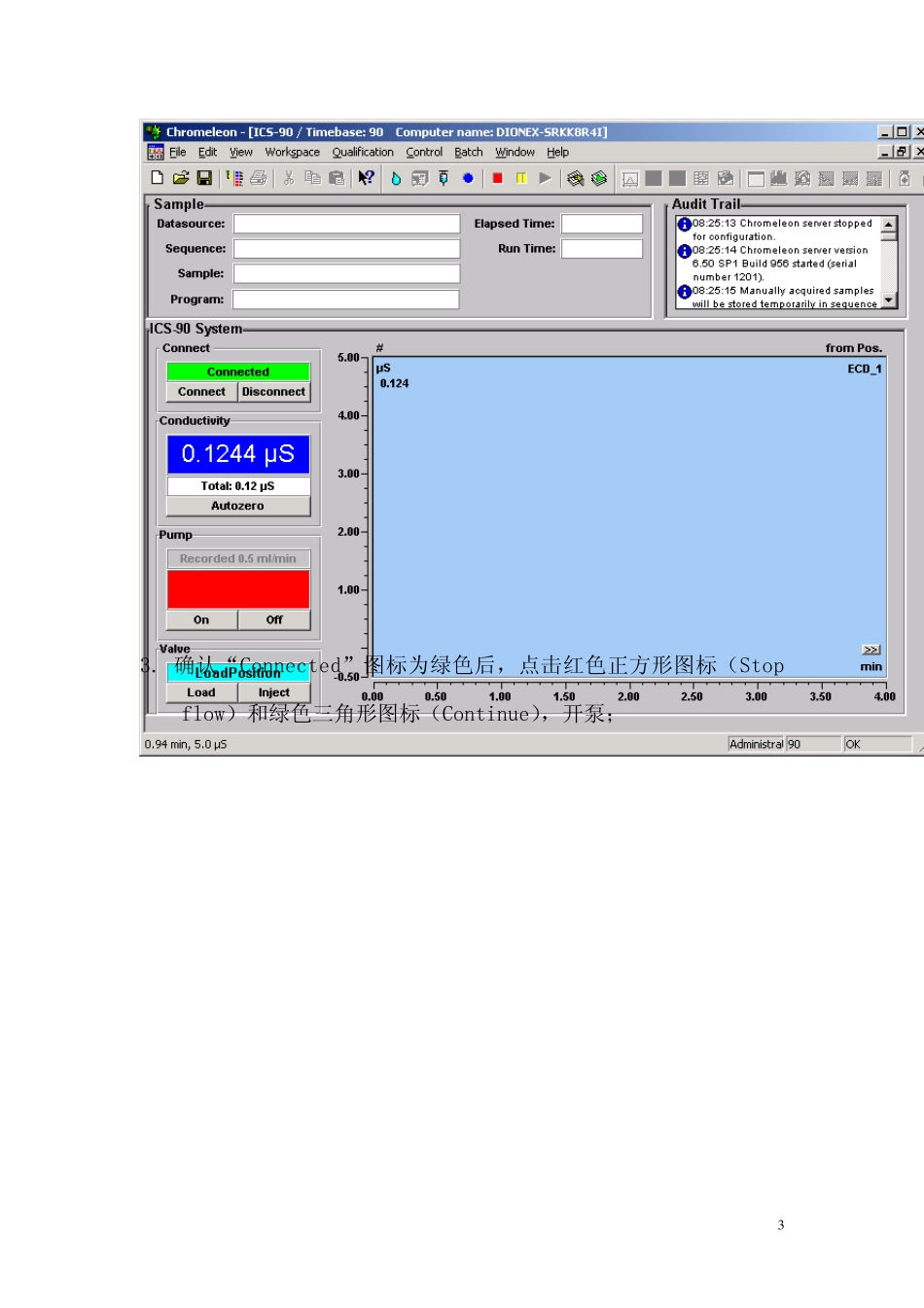Click the New file toolbar icon
The image size is (924, 1308).
point(158,178)
